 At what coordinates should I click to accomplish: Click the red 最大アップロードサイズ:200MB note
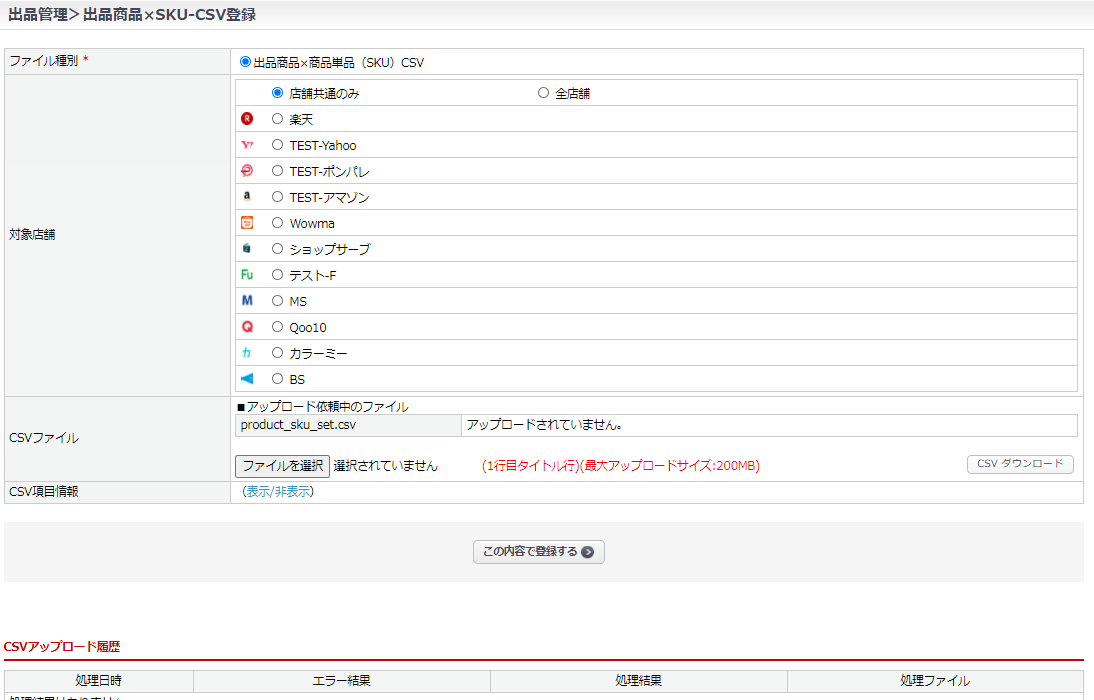click(x=672, y=466)
